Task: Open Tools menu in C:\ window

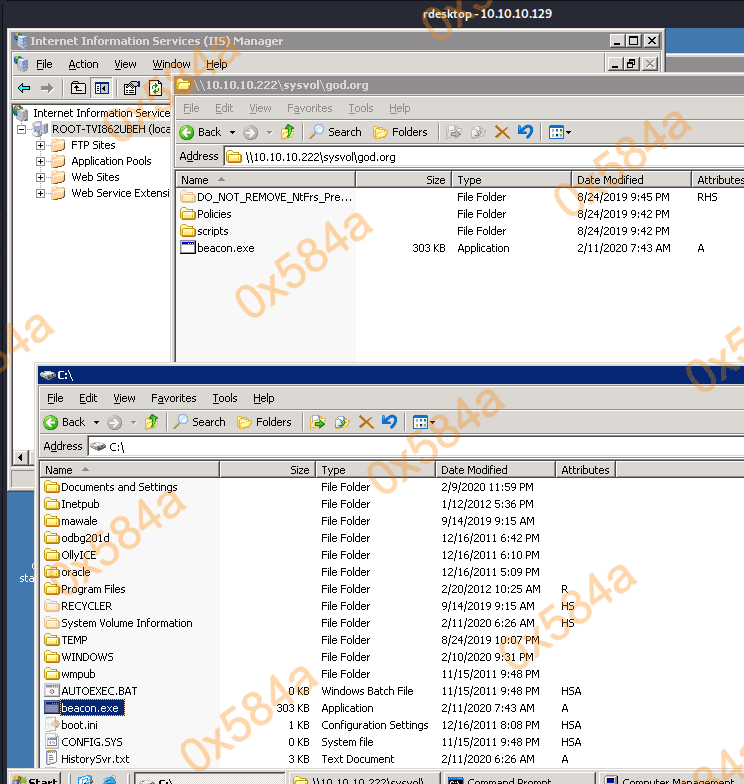Action: [225, 398]
